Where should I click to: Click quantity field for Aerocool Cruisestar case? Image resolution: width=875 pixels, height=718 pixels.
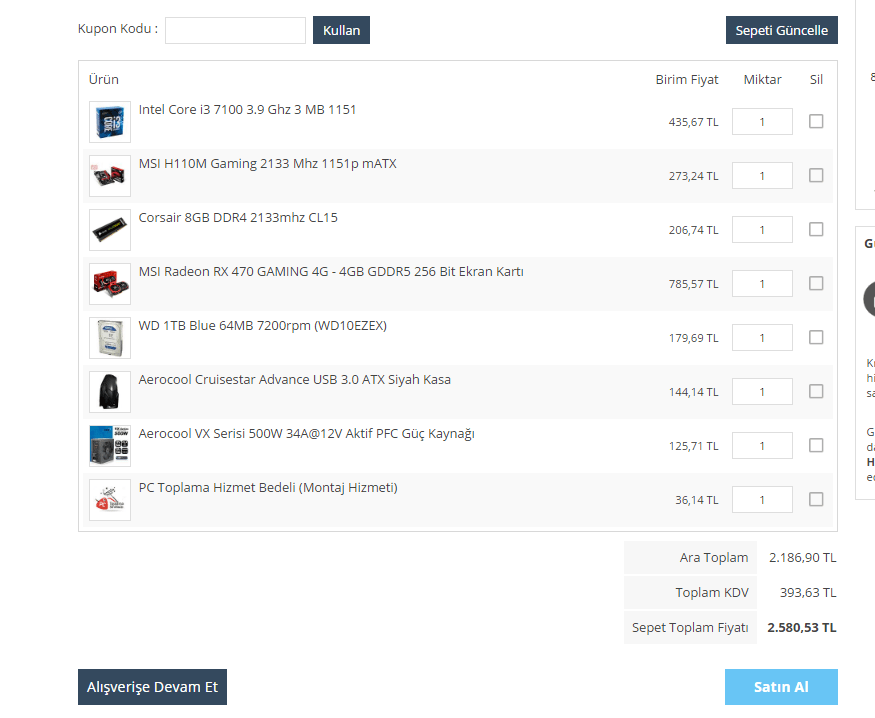pyautogui.click(x=762, y=392)
